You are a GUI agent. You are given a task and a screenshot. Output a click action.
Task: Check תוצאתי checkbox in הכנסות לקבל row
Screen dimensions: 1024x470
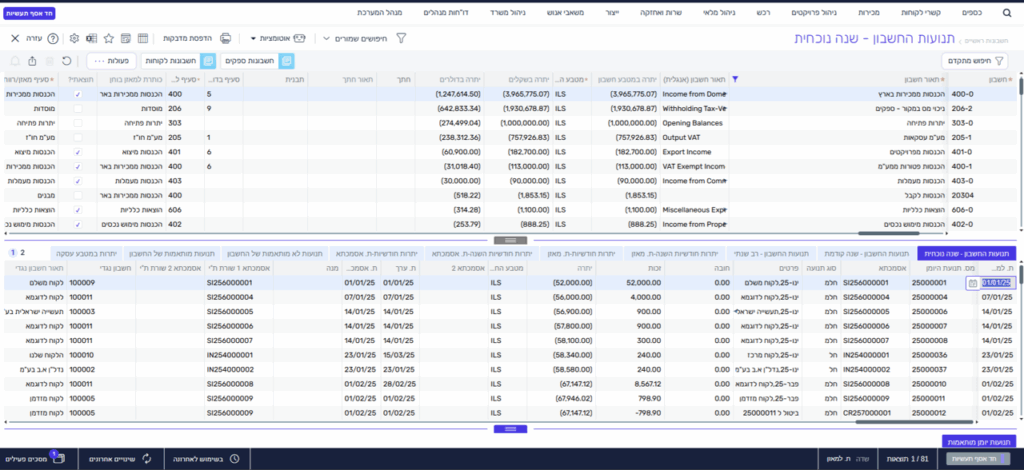tap(78, 195)
